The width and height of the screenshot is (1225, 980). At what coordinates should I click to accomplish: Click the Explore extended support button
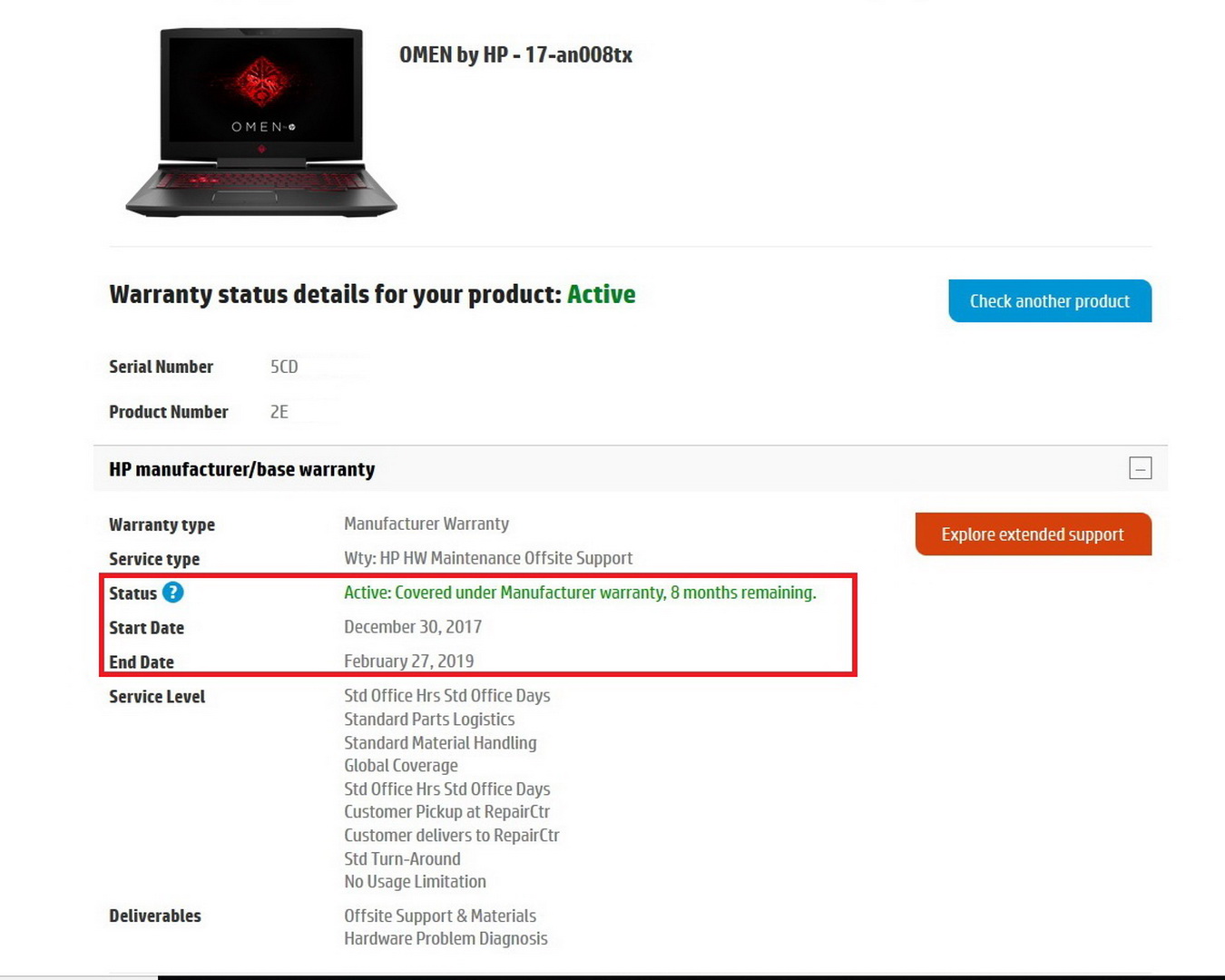[1033, 534]
